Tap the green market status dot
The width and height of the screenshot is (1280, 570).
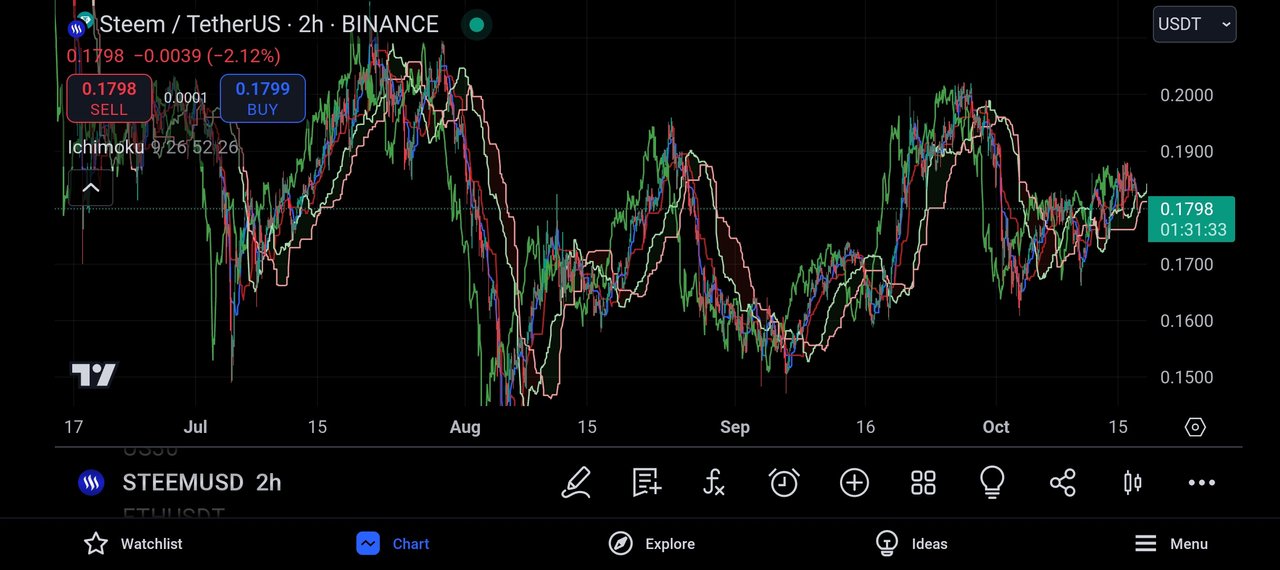click(x=477, y=24)
